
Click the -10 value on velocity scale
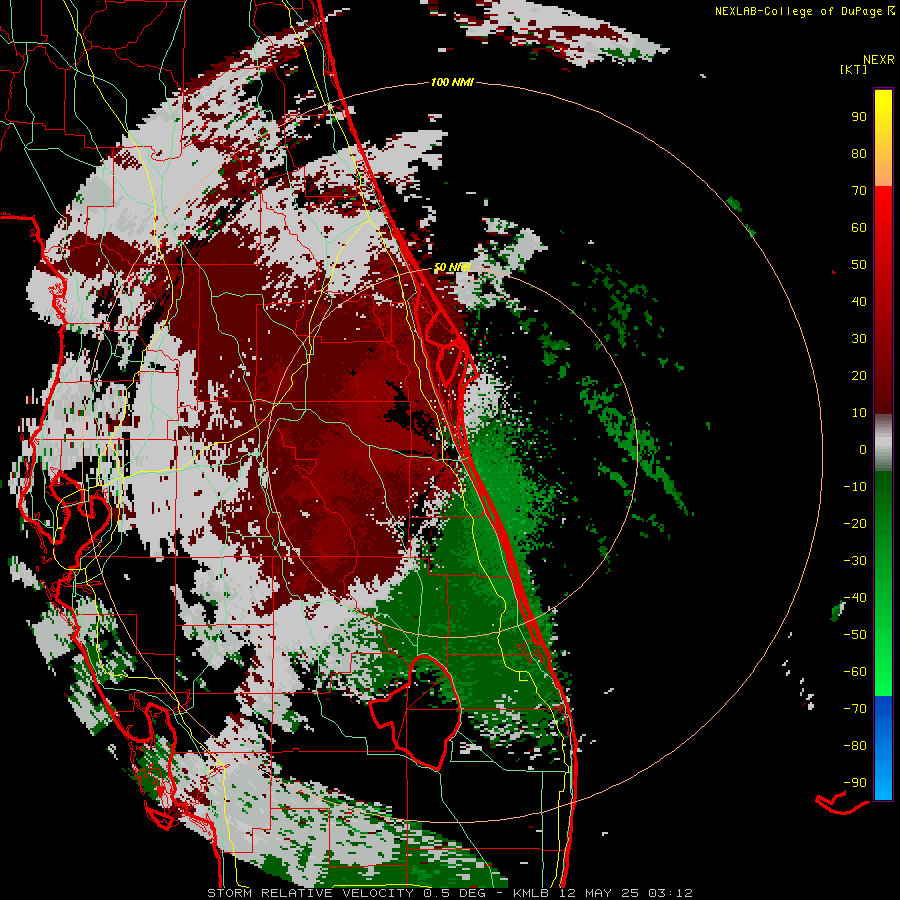[x=855, y=487]
